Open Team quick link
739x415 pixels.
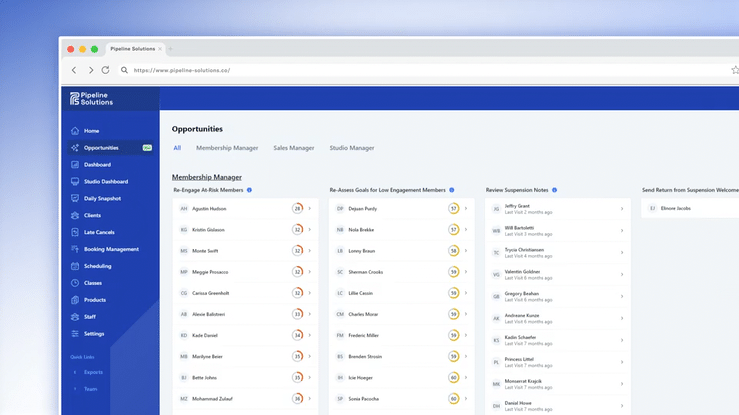pyautogui.click(x=90, y=389)
